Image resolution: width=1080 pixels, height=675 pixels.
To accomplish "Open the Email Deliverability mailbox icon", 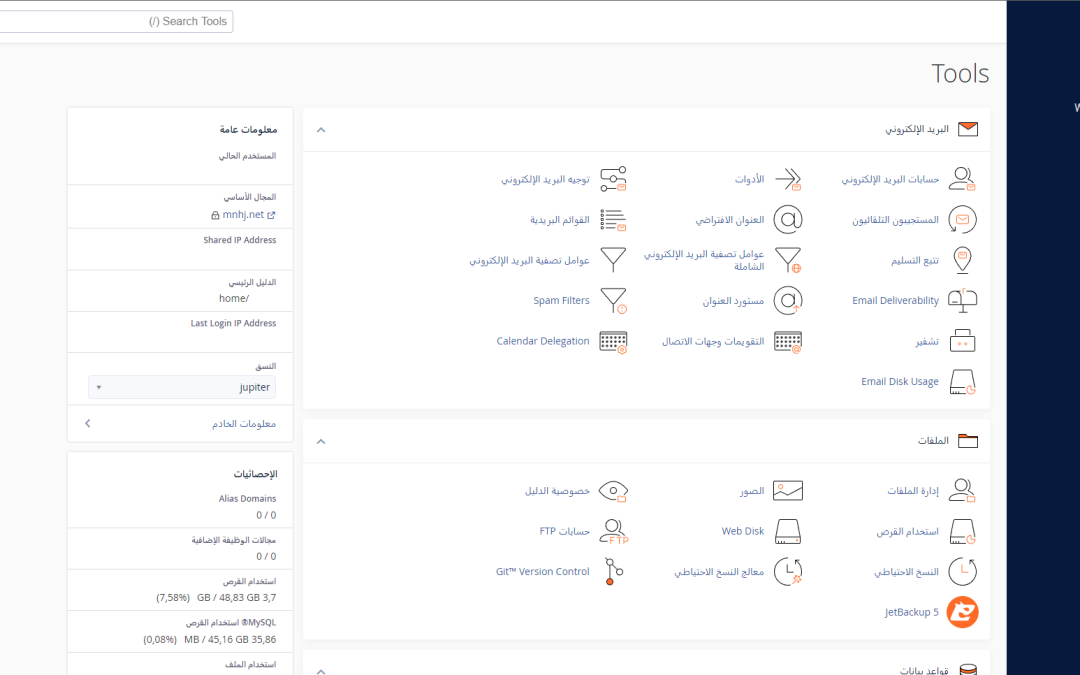I will click(x=962, y=300).
